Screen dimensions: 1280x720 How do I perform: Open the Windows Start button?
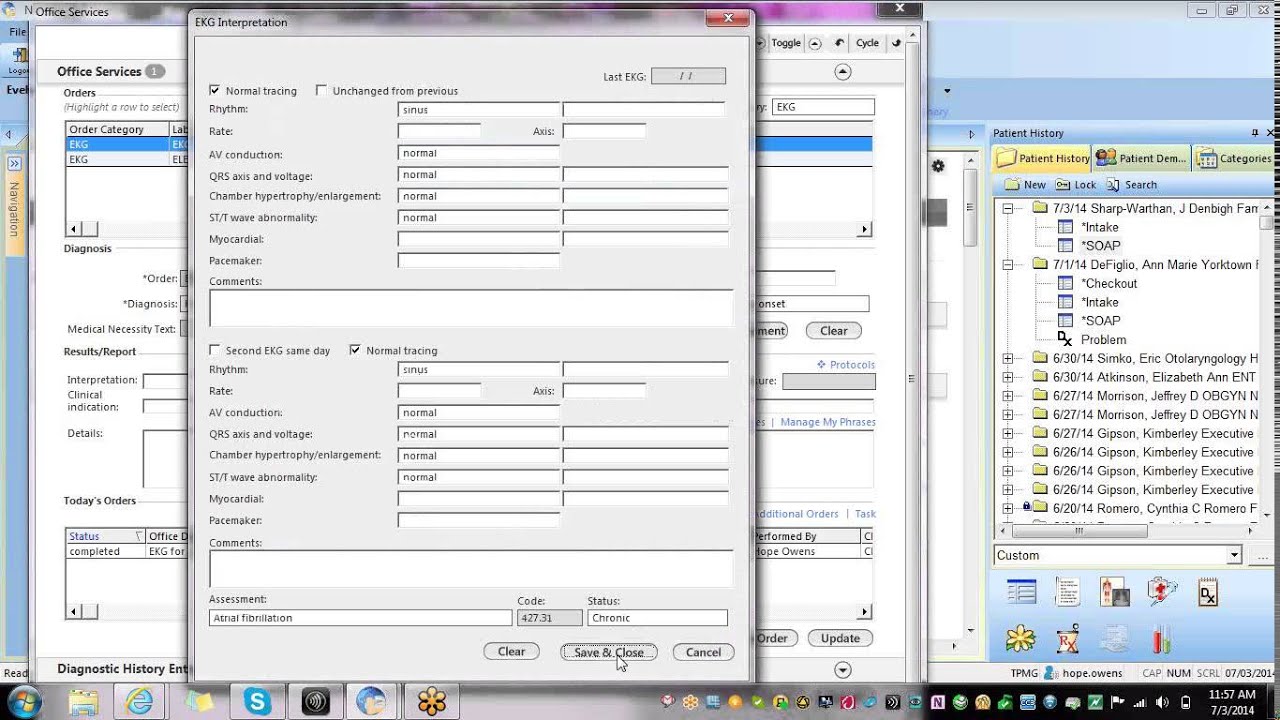coord(23,701)
